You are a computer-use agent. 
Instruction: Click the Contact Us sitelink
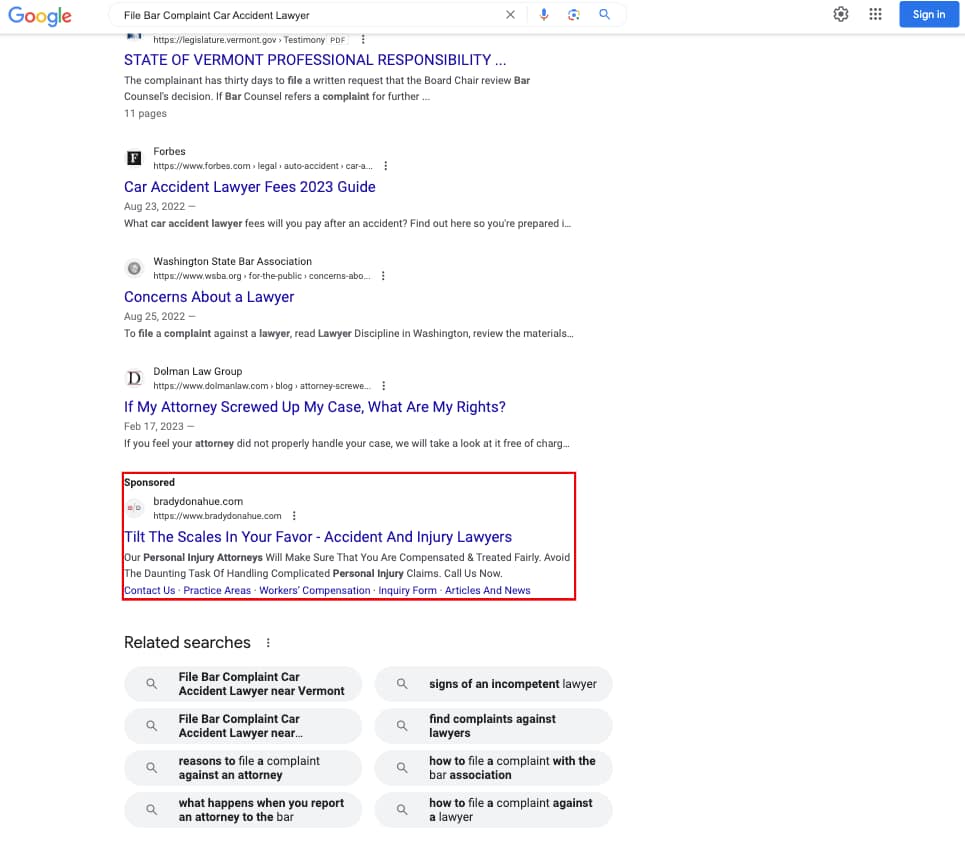pyautogui.click(x=150, y=591)
